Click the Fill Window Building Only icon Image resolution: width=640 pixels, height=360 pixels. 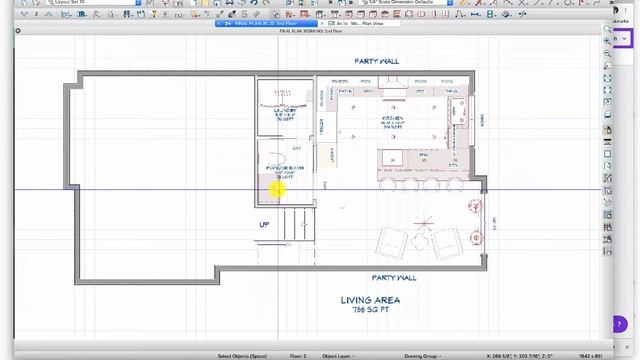(x=607, y=90)
